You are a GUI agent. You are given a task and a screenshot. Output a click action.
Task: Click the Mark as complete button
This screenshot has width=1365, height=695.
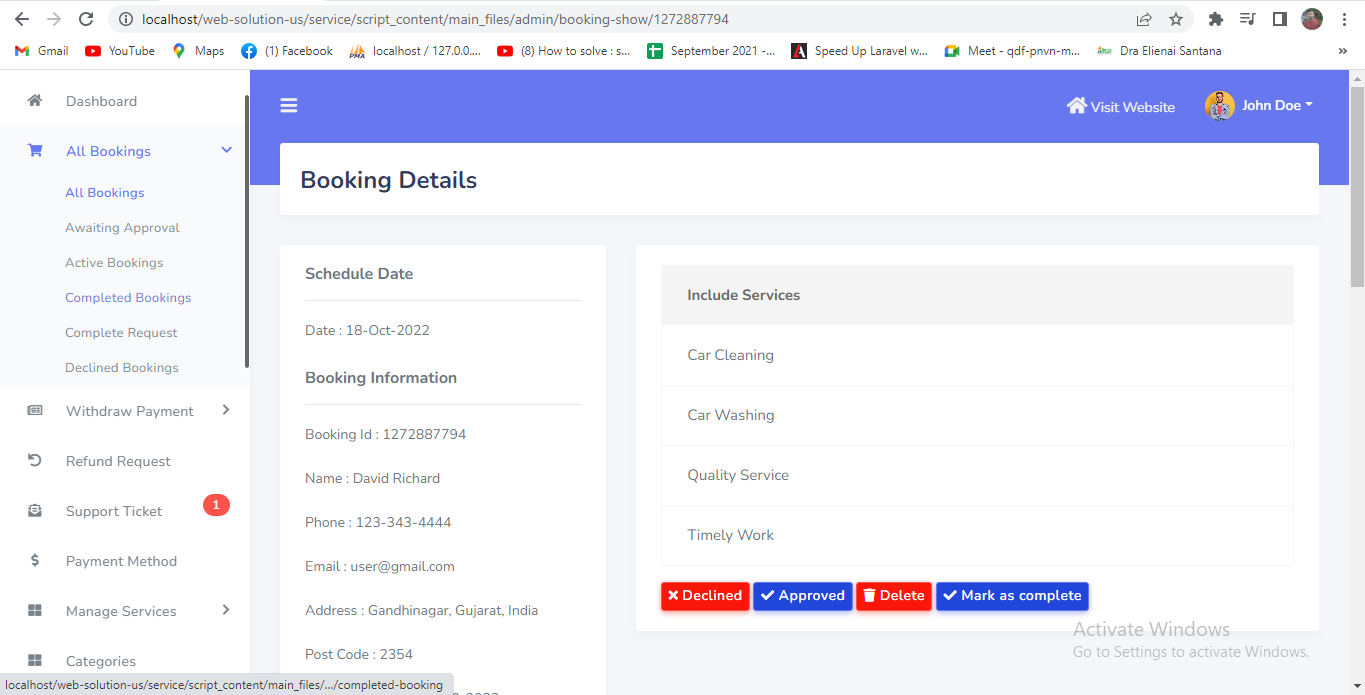coord(1012,596)
